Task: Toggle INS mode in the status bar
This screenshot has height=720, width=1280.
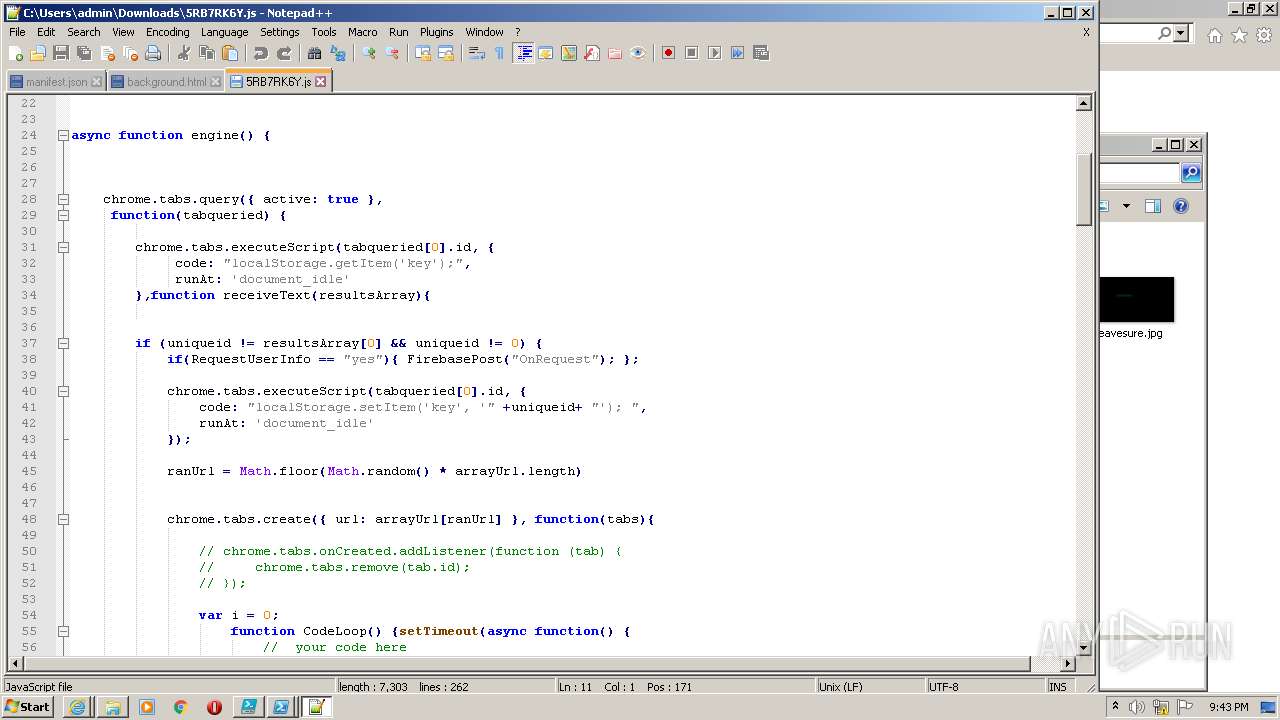Action: click(1057, 687)
